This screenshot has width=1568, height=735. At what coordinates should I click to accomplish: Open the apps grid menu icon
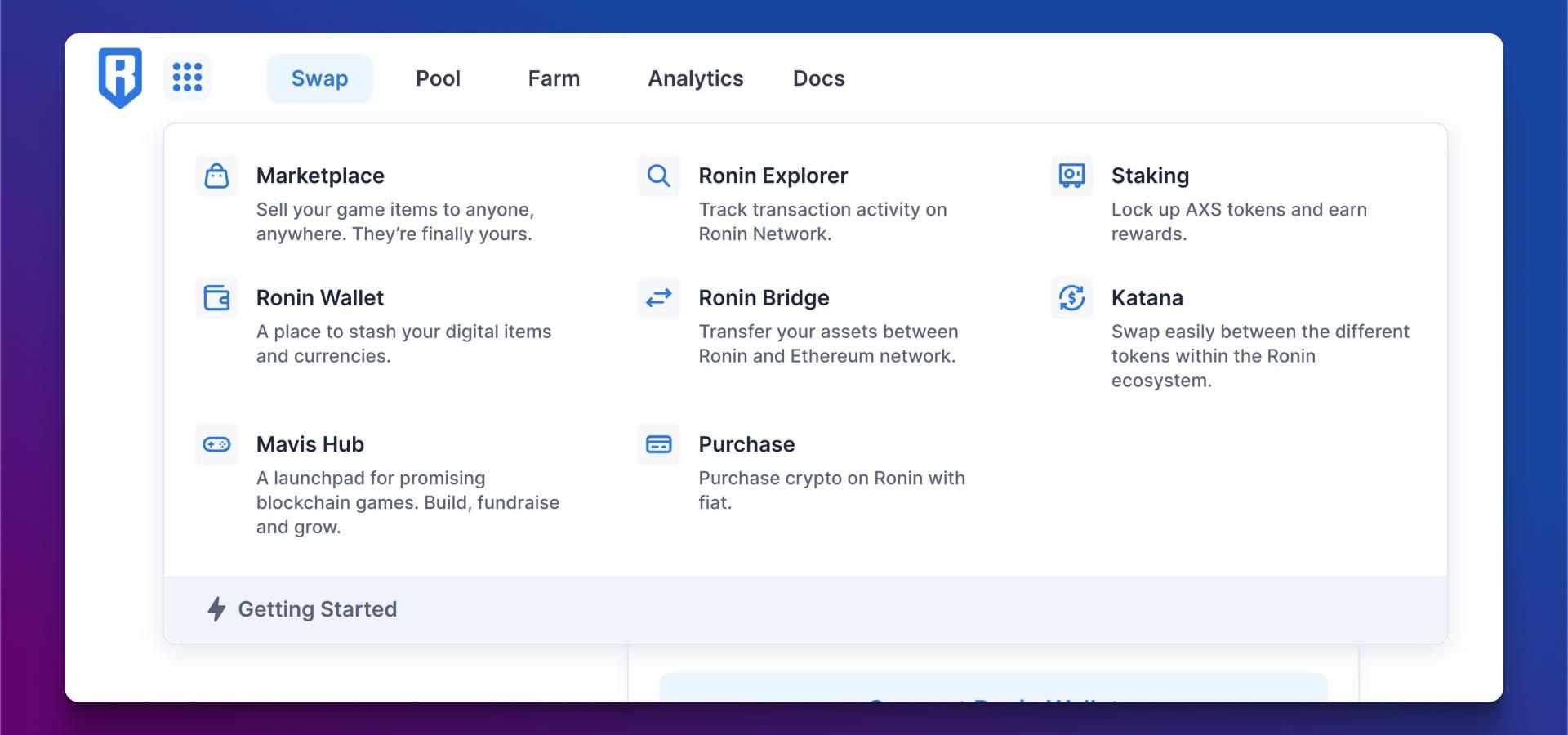(187, 78)
